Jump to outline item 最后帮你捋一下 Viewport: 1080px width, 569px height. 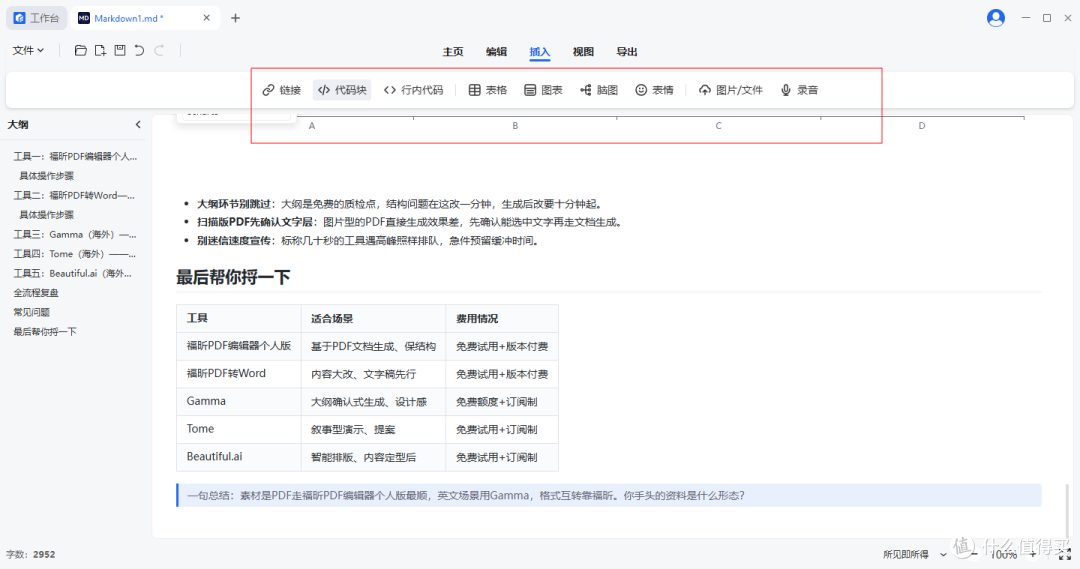[45, 331]
